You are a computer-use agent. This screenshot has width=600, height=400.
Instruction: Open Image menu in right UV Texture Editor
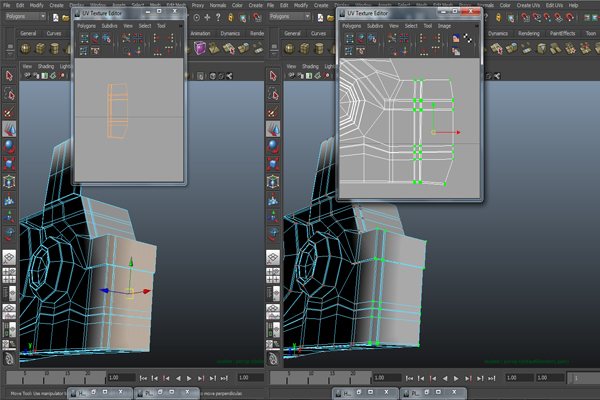[x=444, y=26]
